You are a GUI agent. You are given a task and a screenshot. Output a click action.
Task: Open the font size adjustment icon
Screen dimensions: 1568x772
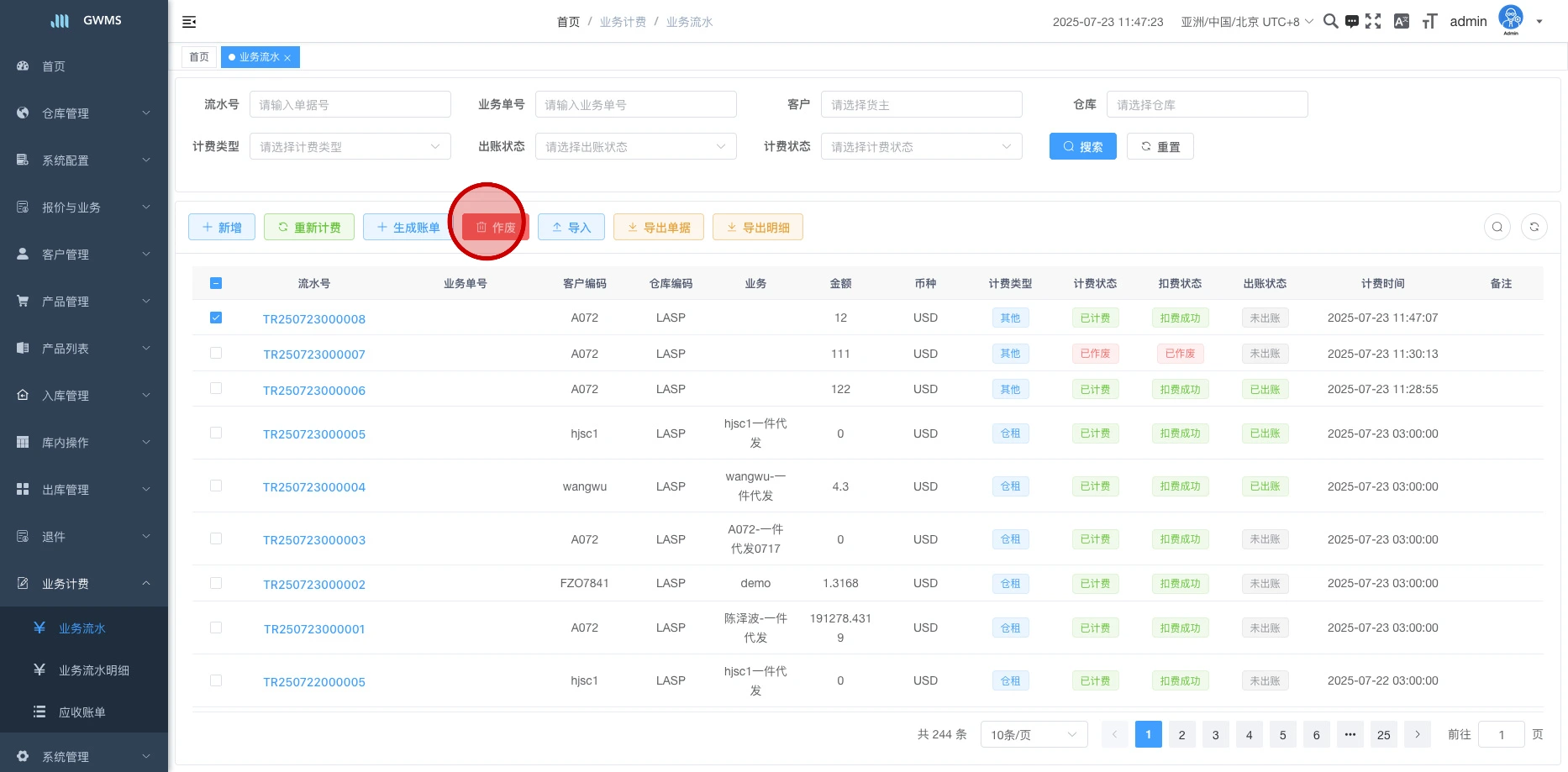[1429, 22]
